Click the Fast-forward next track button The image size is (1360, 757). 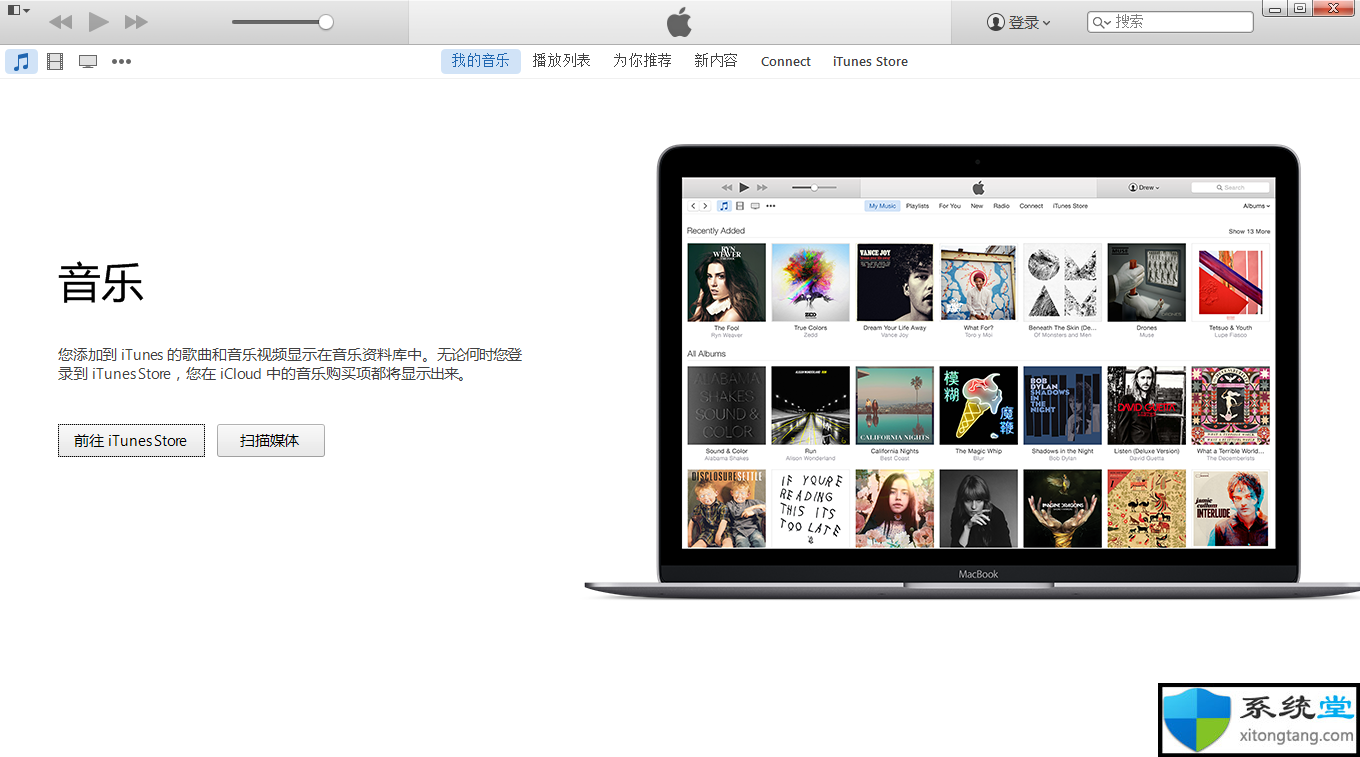click(x=136, y=22)
